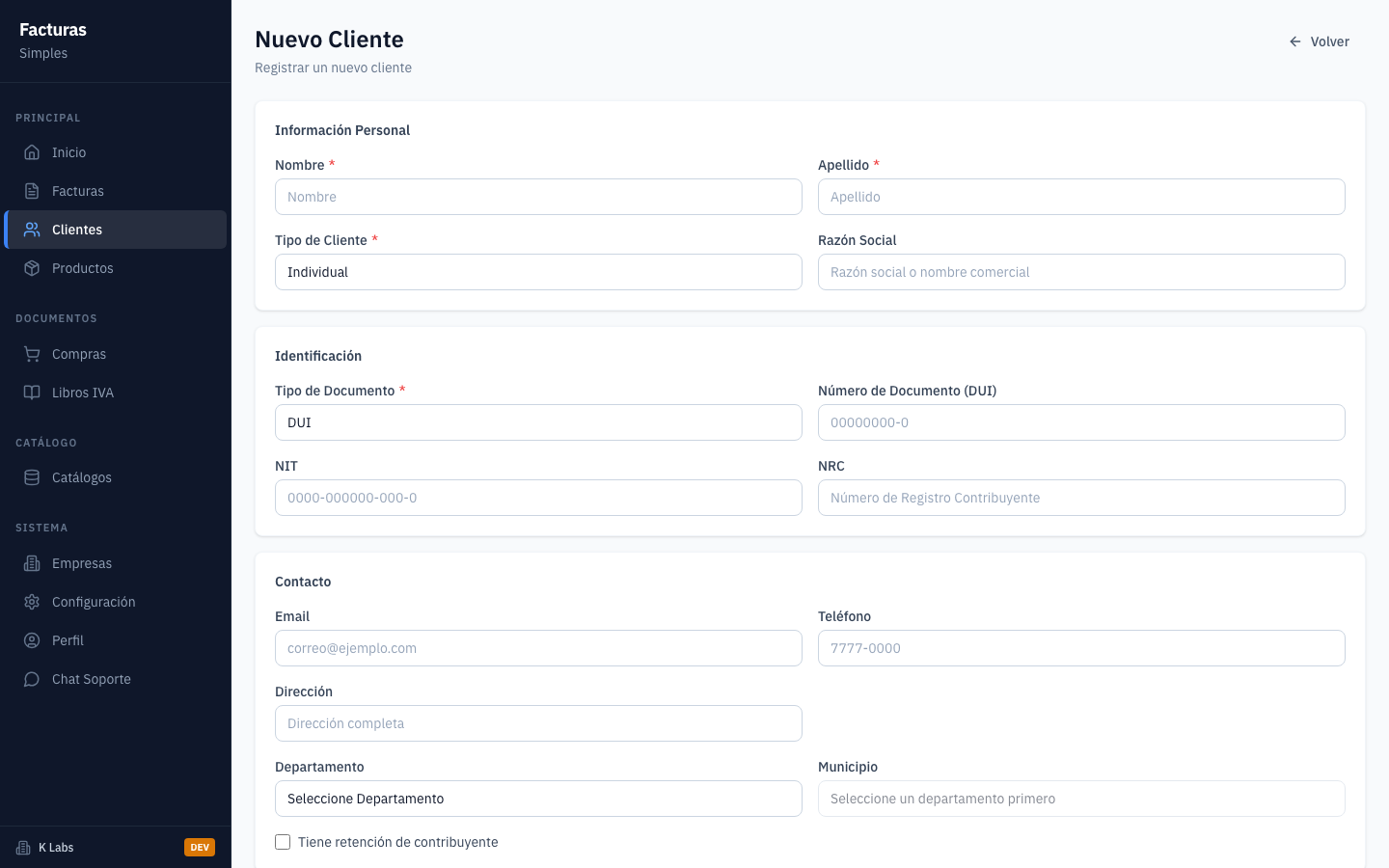
Task: Click the Perfil user icon
Action: tap(32, 640)
